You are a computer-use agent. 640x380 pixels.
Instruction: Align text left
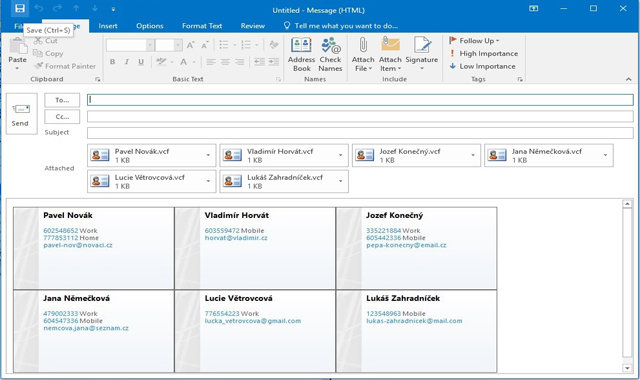(x=211, y=62)
